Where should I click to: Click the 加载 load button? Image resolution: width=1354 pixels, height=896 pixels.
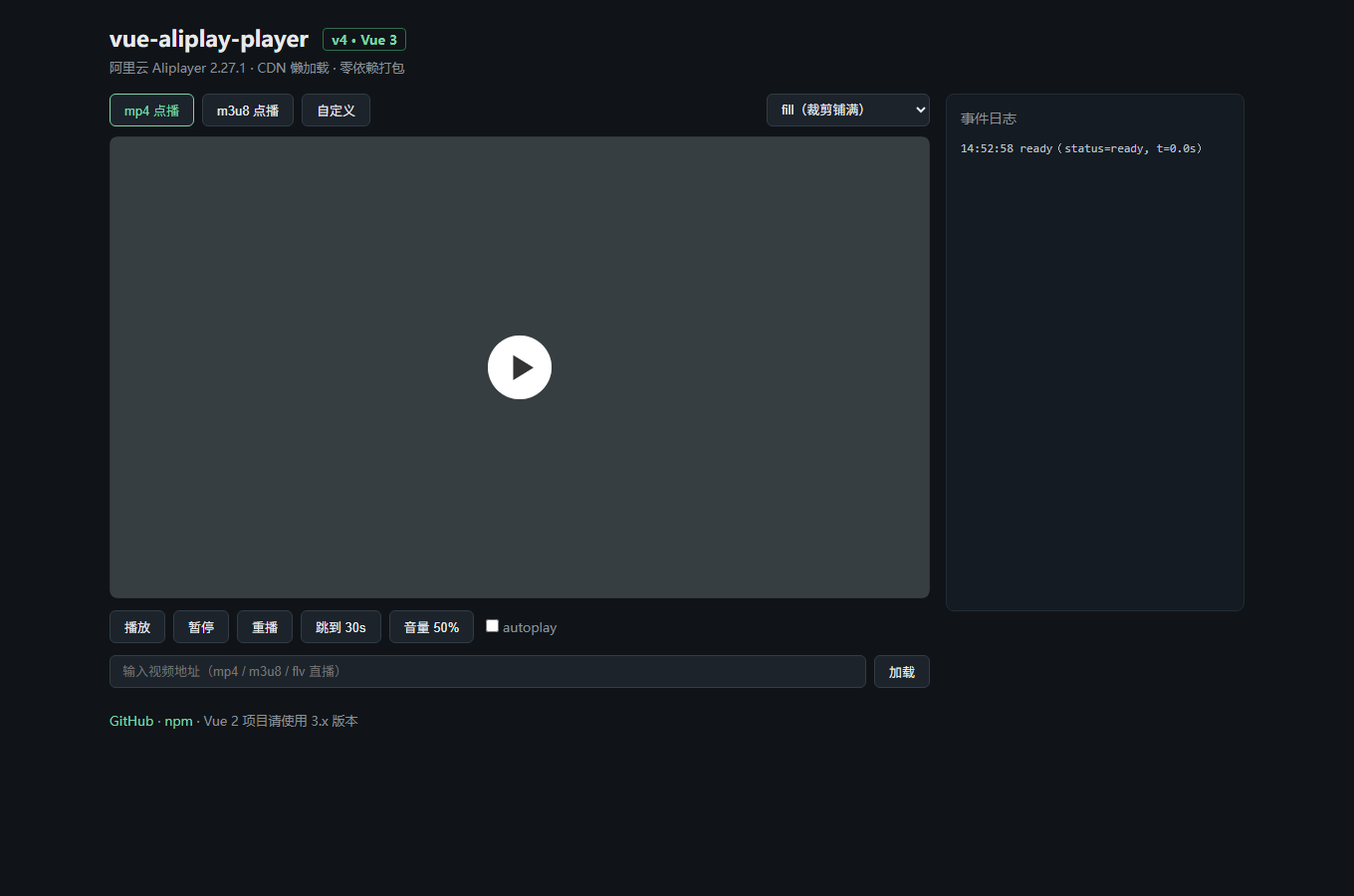pyautogui.click(x=902, y=672)
